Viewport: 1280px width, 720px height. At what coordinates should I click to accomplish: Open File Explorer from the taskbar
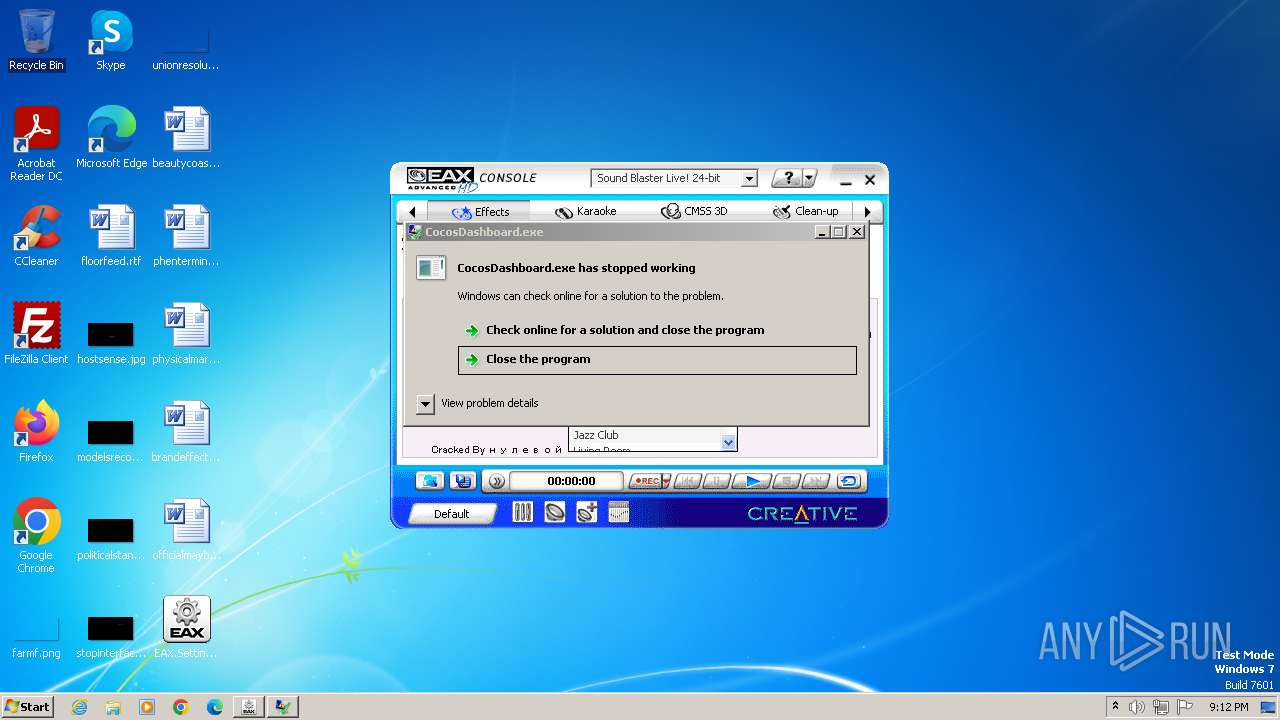pyautogui.click(x=113, y=707)
